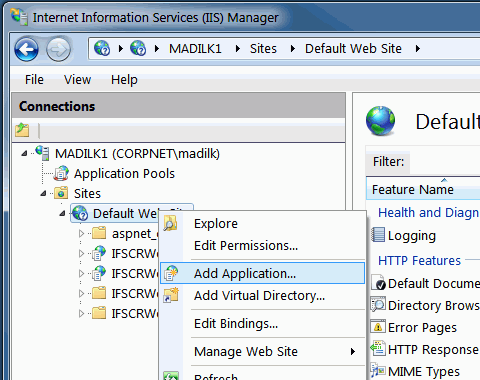This screenshot has width=480, height=380.
Task: Expand the first IFSCRW application node
Action: 81,253
